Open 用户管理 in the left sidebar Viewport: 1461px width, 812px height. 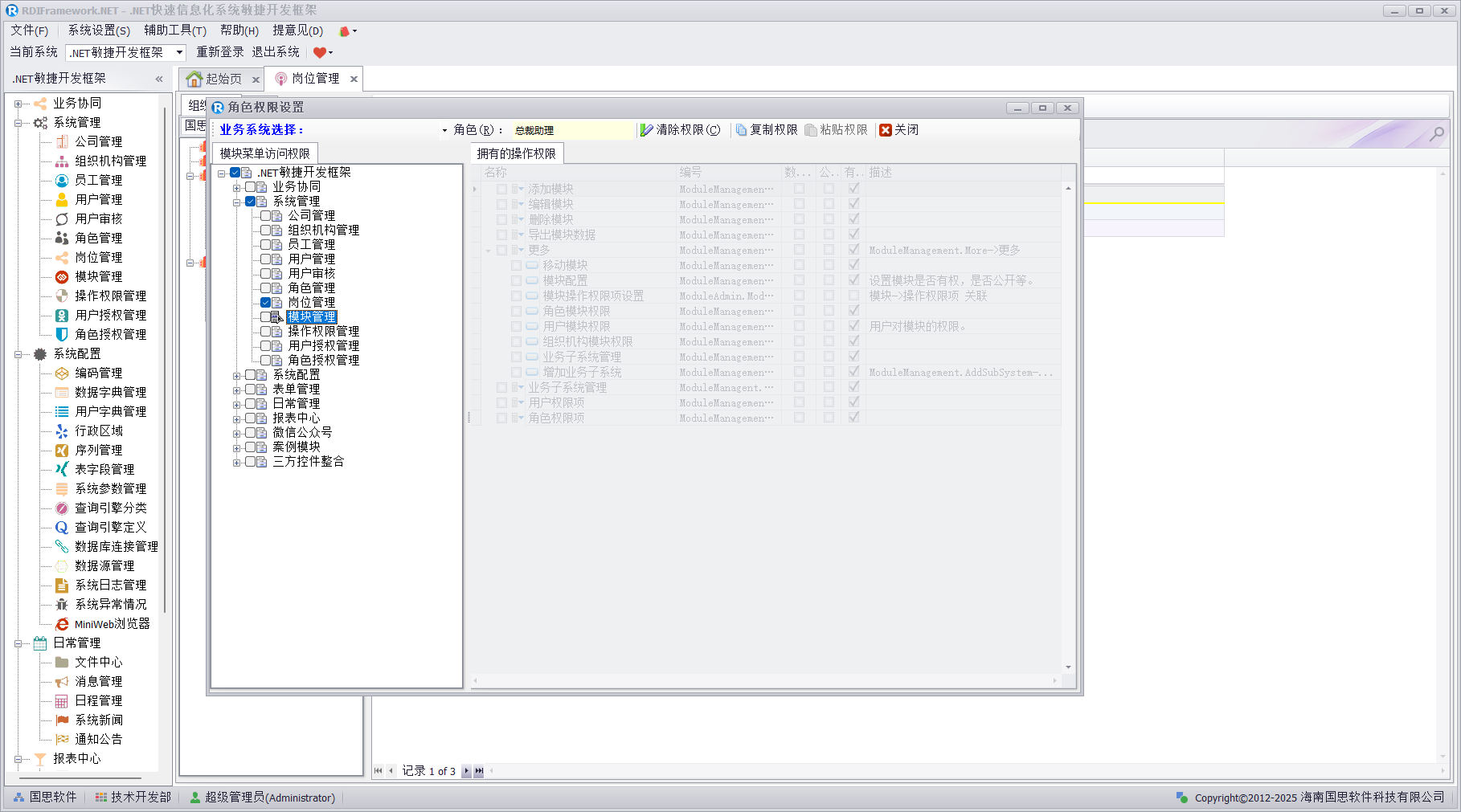[x=98, y=199]
